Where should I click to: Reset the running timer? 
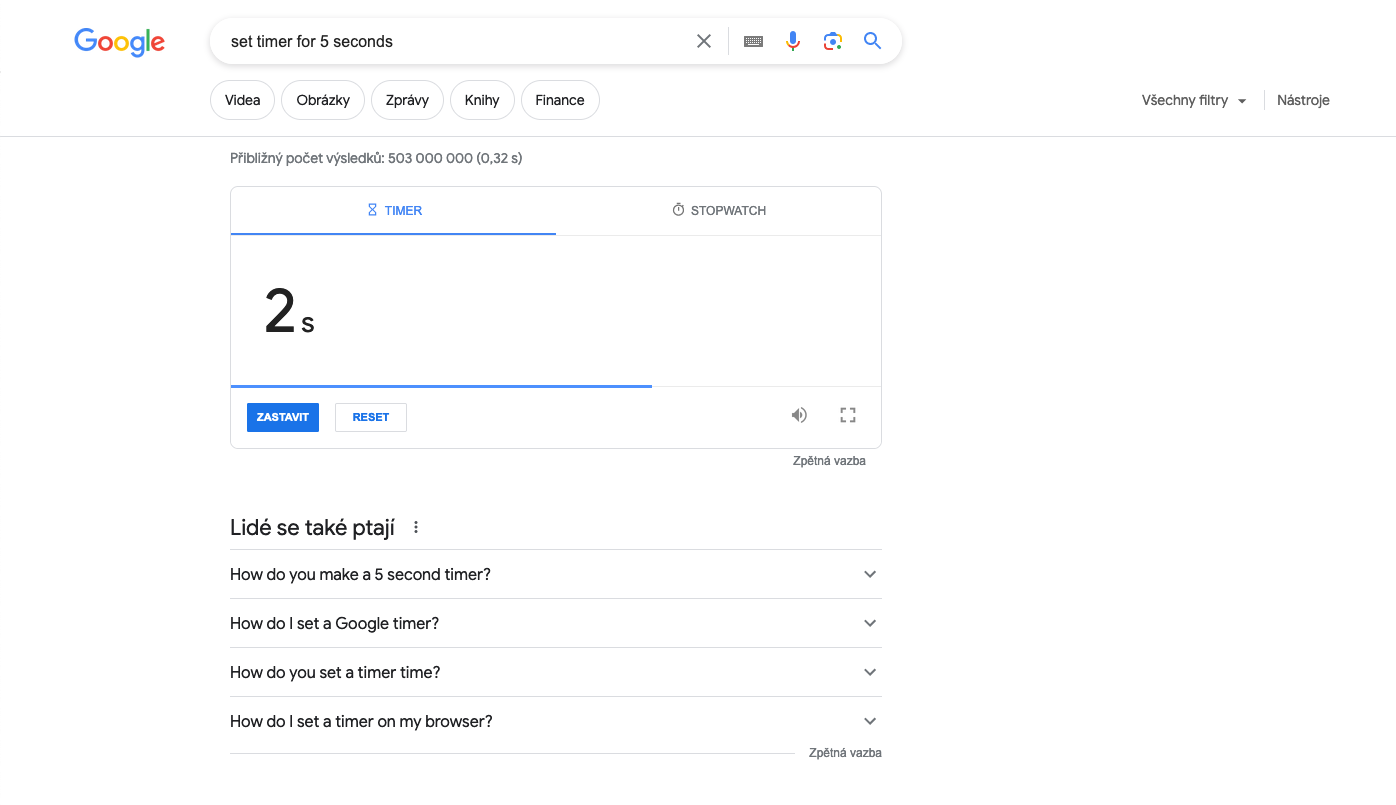[x=371, y=417]
